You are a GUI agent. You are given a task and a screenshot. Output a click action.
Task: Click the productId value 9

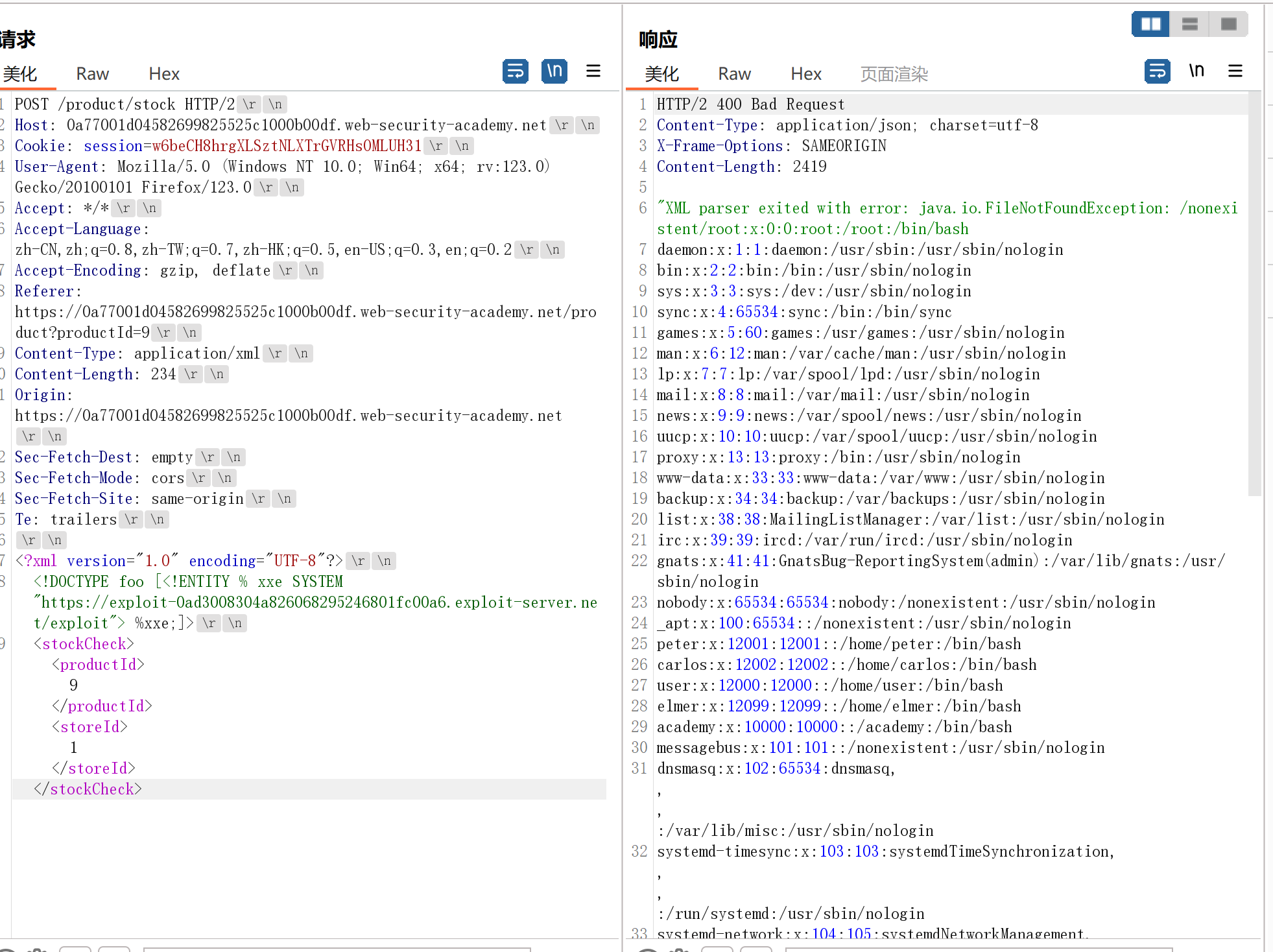pos(73,685)
